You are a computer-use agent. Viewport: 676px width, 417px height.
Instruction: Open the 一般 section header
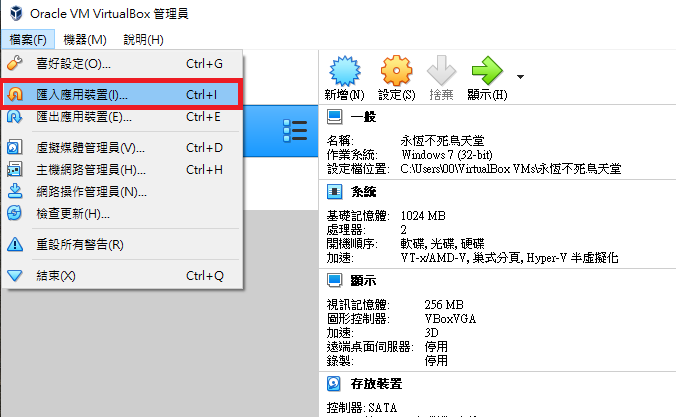(x=363, y=117)
